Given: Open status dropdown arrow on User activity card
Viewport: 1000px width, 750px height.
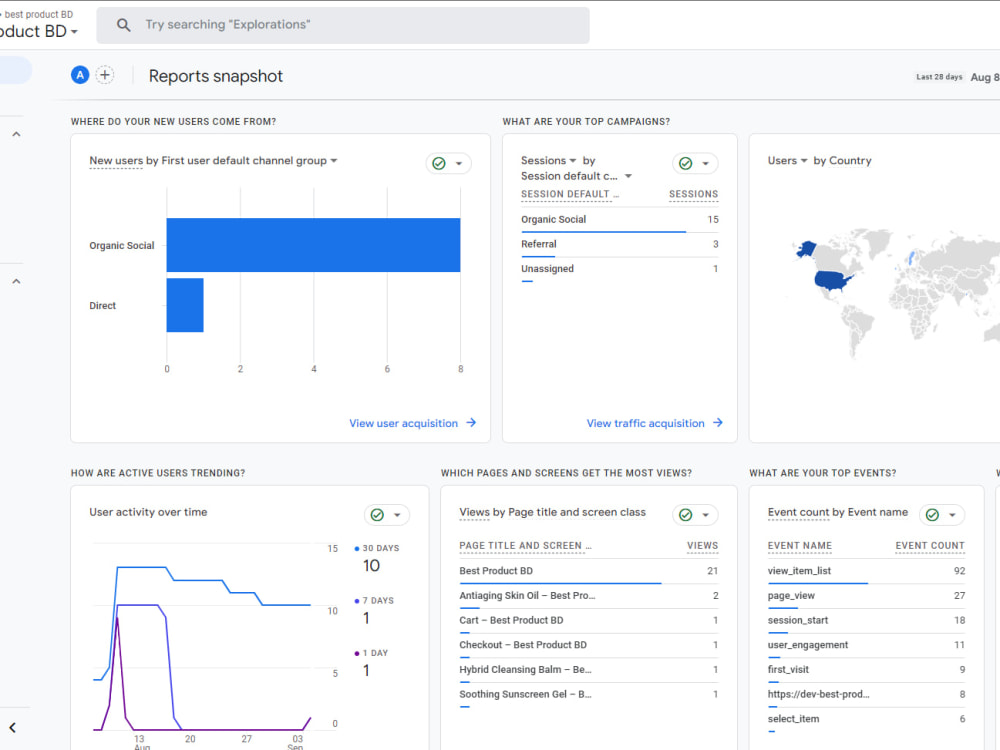Looking at the screenshot, I should 397,515.
